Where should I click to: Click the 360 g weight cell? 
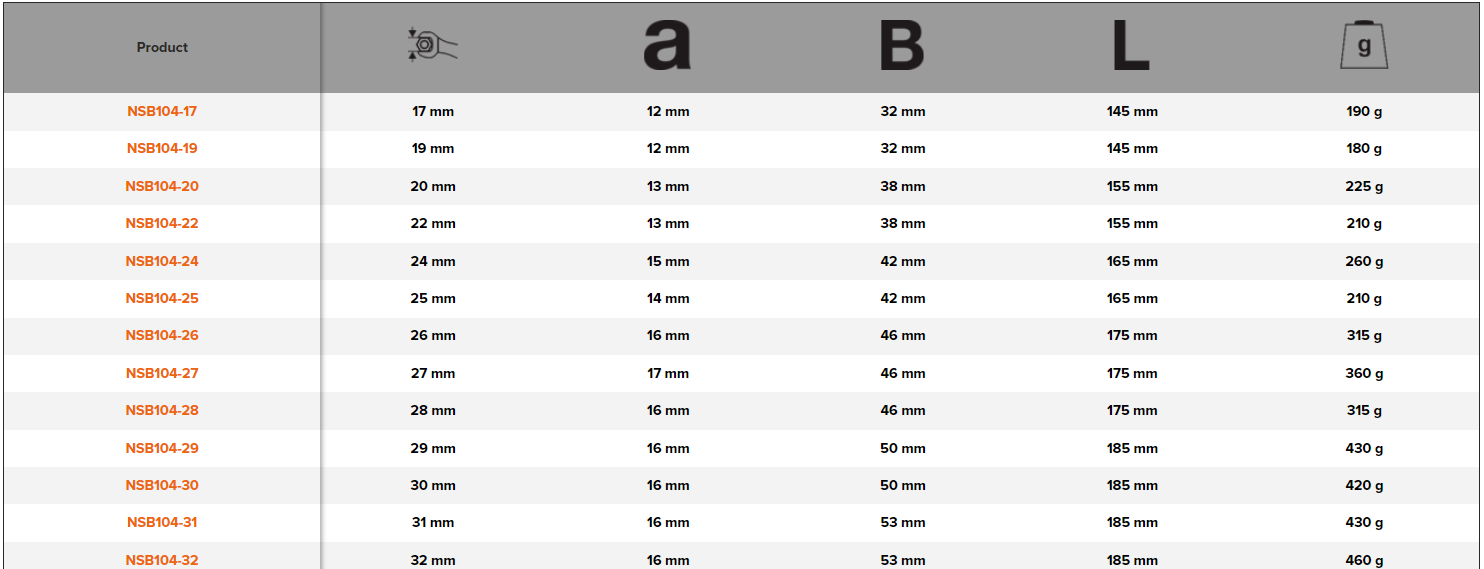click(1364, 373)
